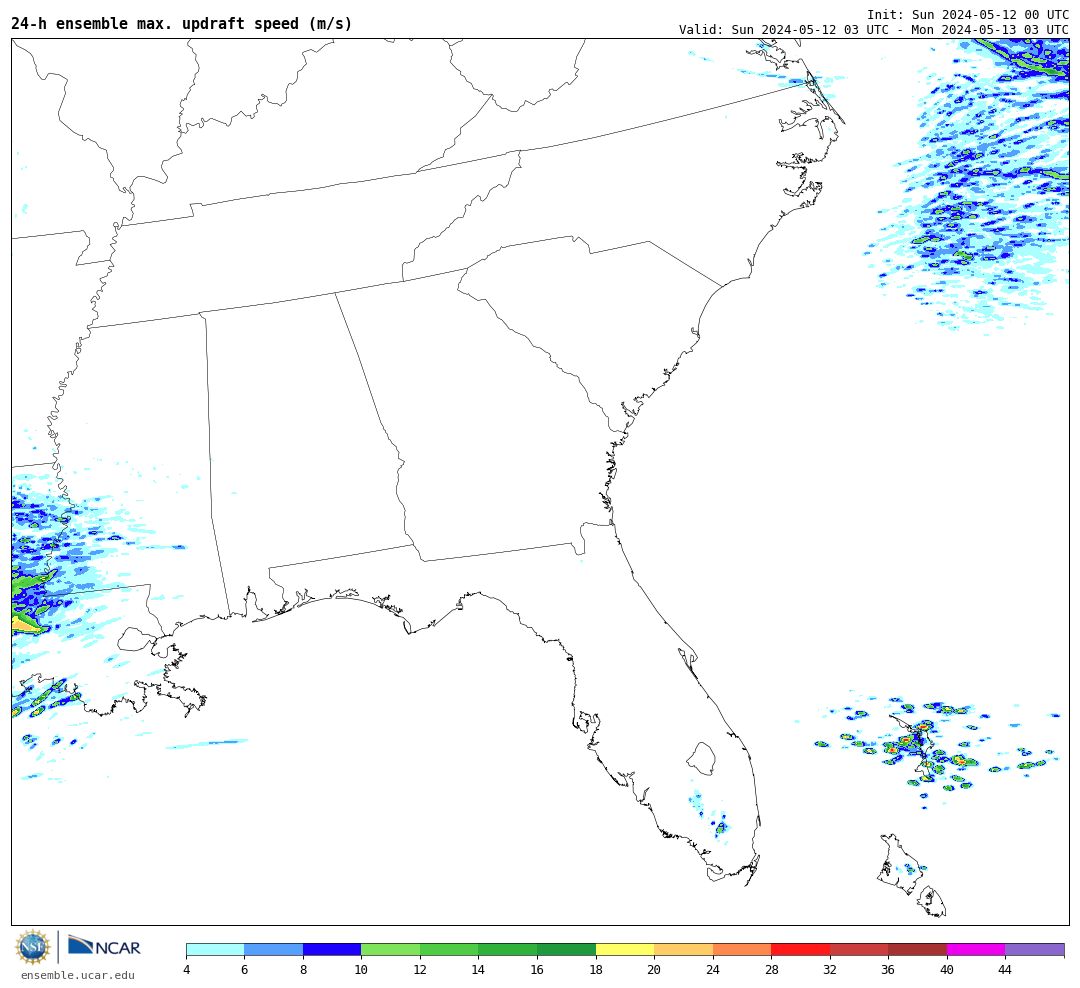
Task: Click the colorbar label '24'
Action: pyautogui.click(x=713, y=969)
